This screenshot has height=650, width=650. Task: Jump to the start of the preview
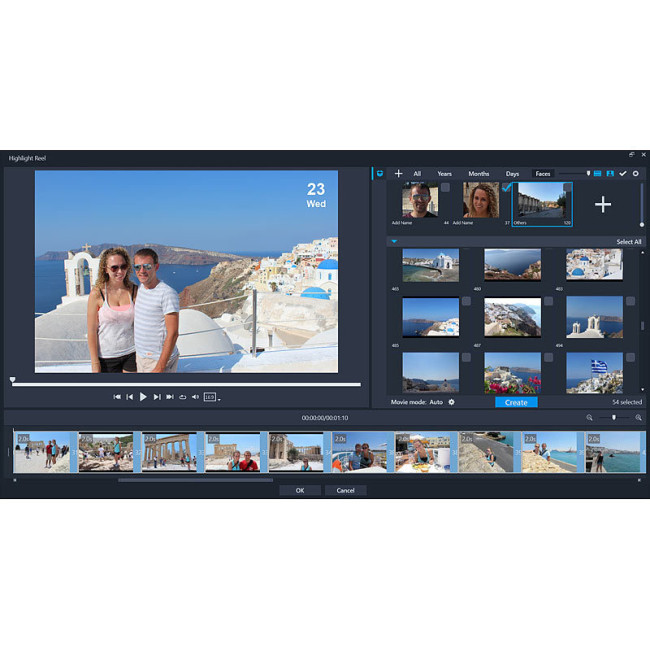(117, 397)
